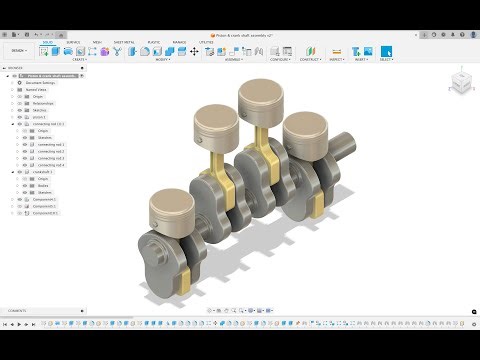
Task: Select the Shell tool icon
Action: (157, 51)
